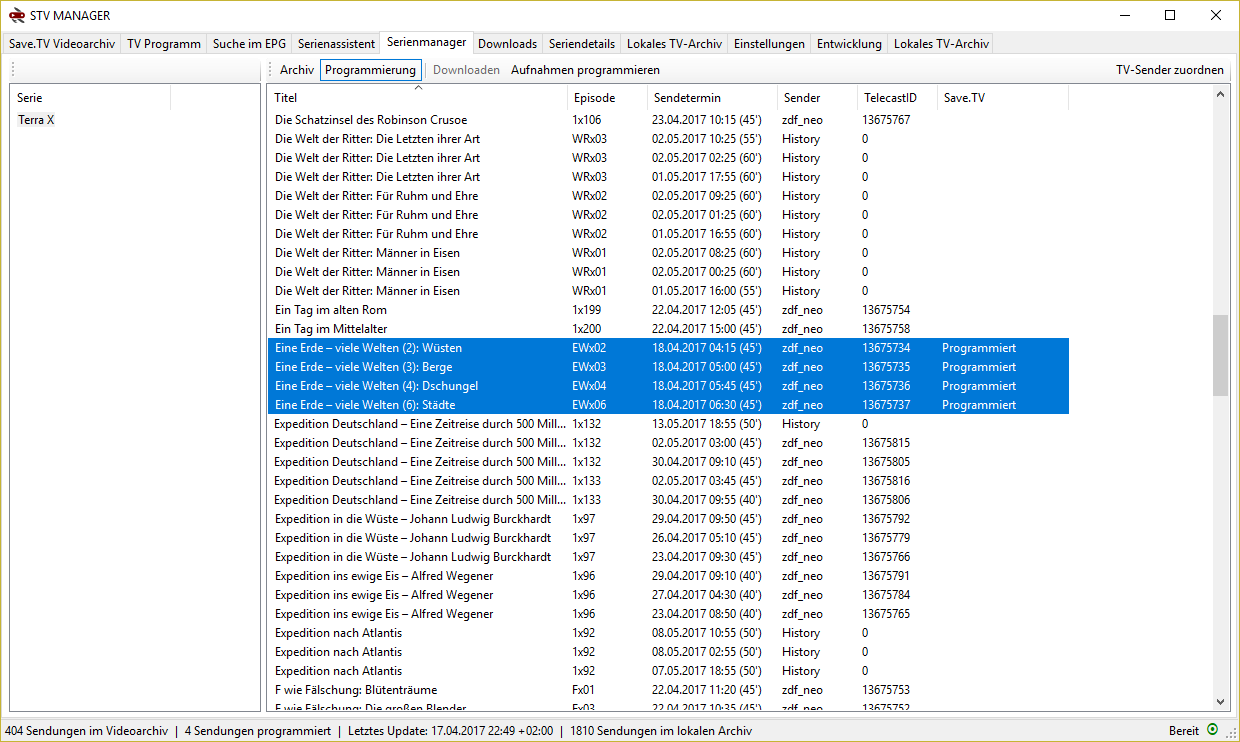
Task: Go to the Suche im EPG tab
Action: (249, 44)
